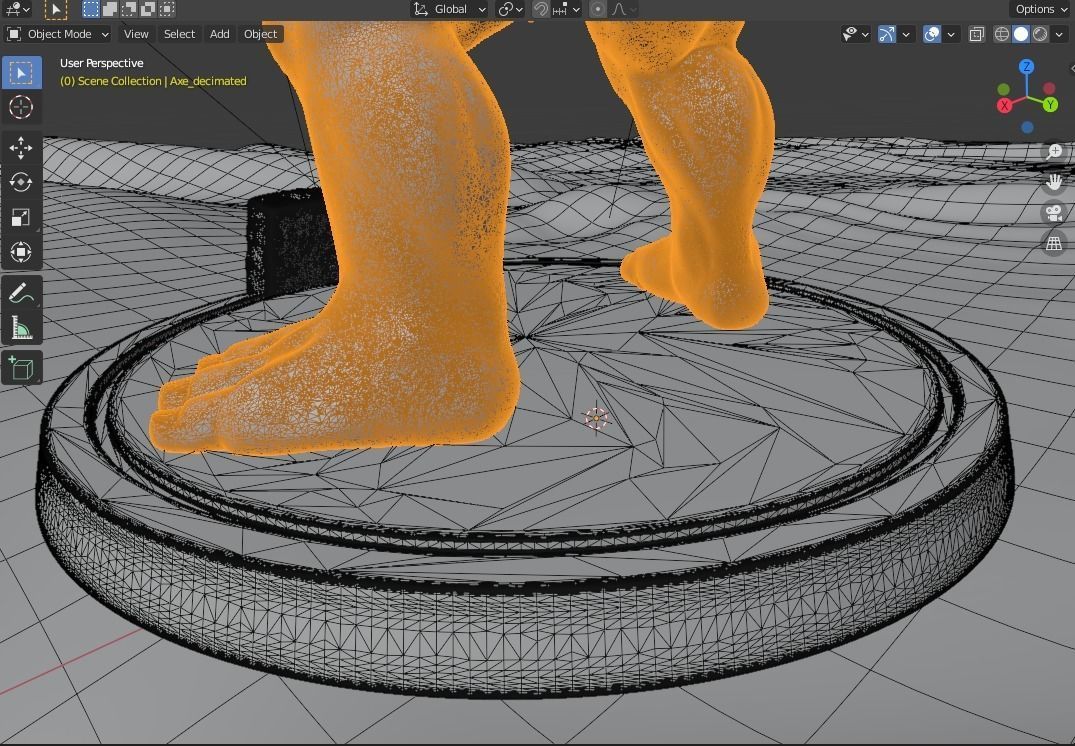Open the Object Mode dropdown
This screenshot has height=746, width=1075.
coord(58,34)
